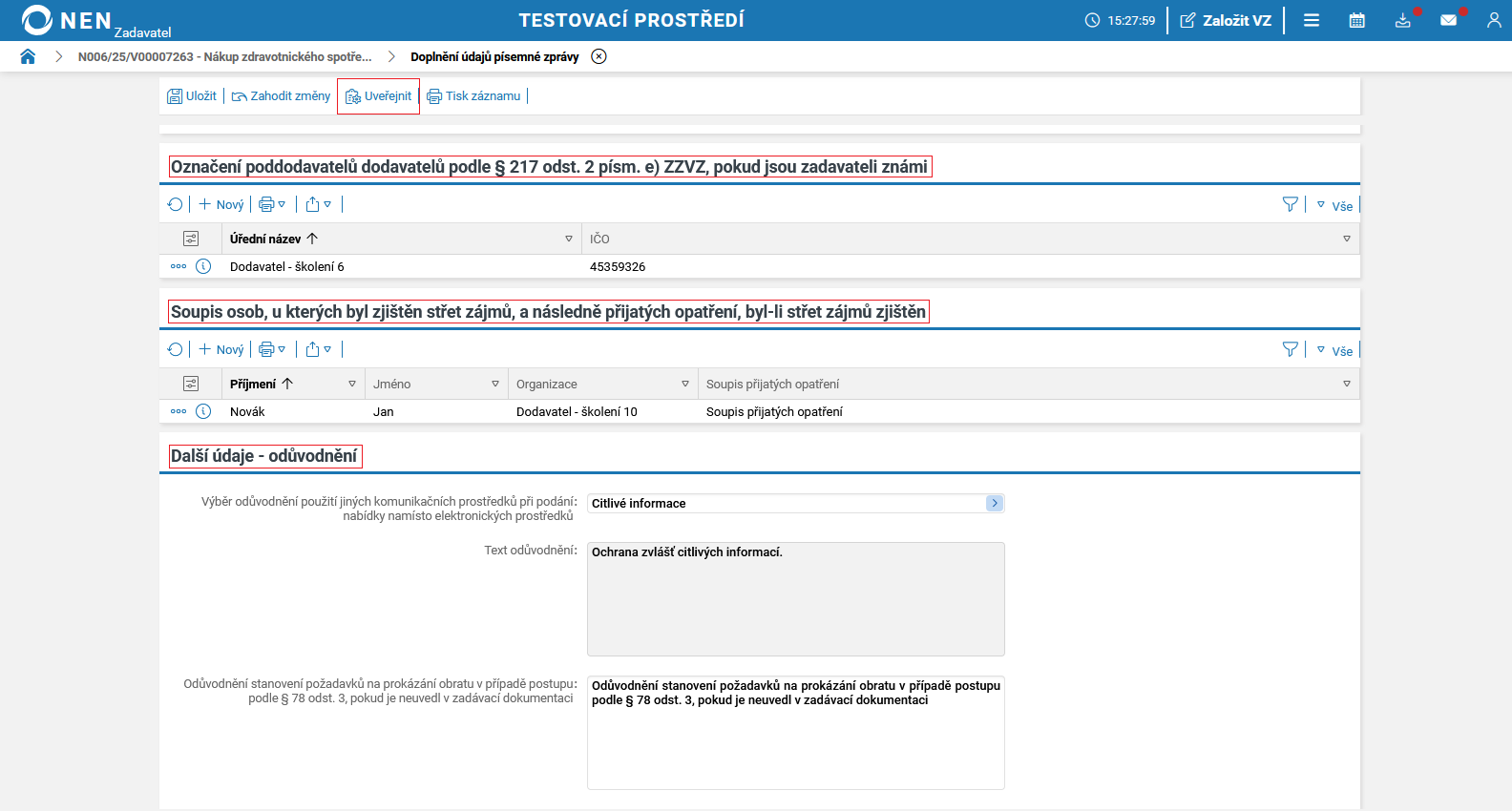Show info for Novák row
Screen dimensions: 1512x812
point(203,411)
